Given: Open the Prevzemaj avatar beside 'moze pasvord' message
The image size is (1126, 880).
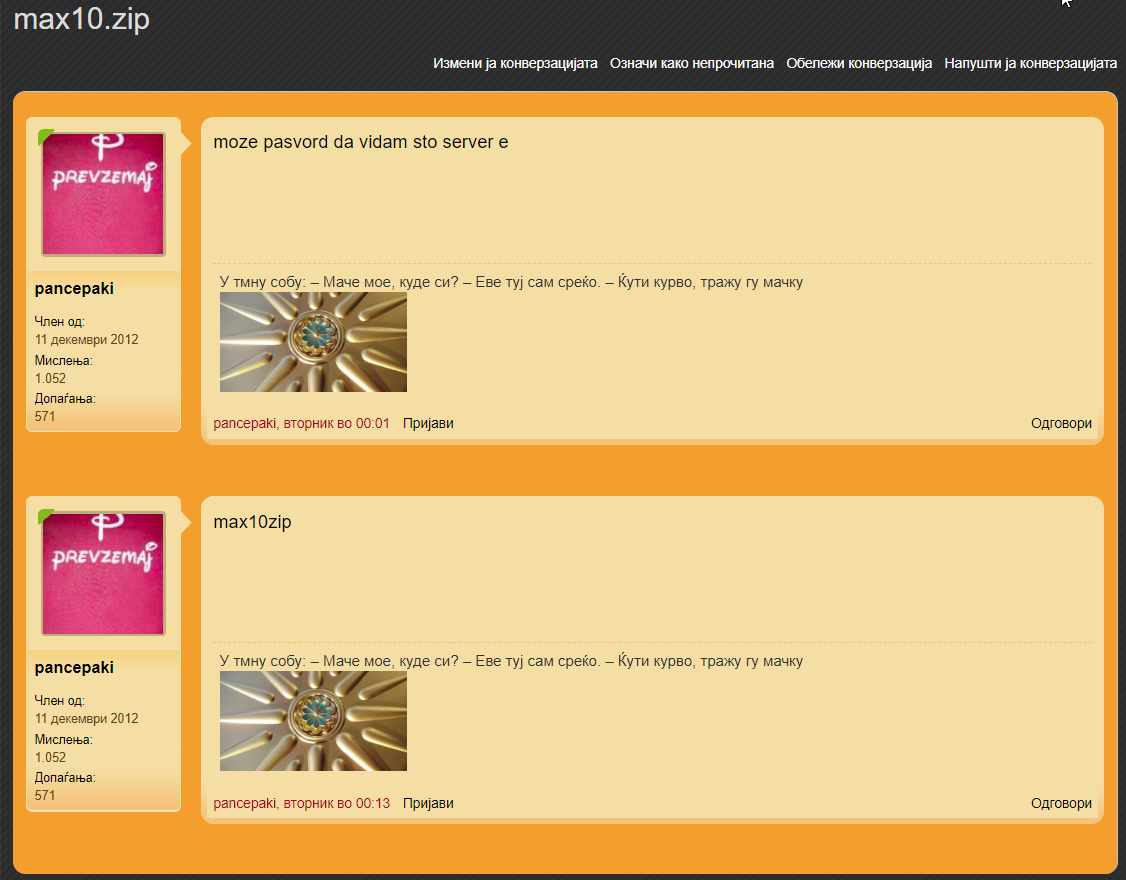Looking at the screenshot, I should pyautogui.click(x=103, y=194).
